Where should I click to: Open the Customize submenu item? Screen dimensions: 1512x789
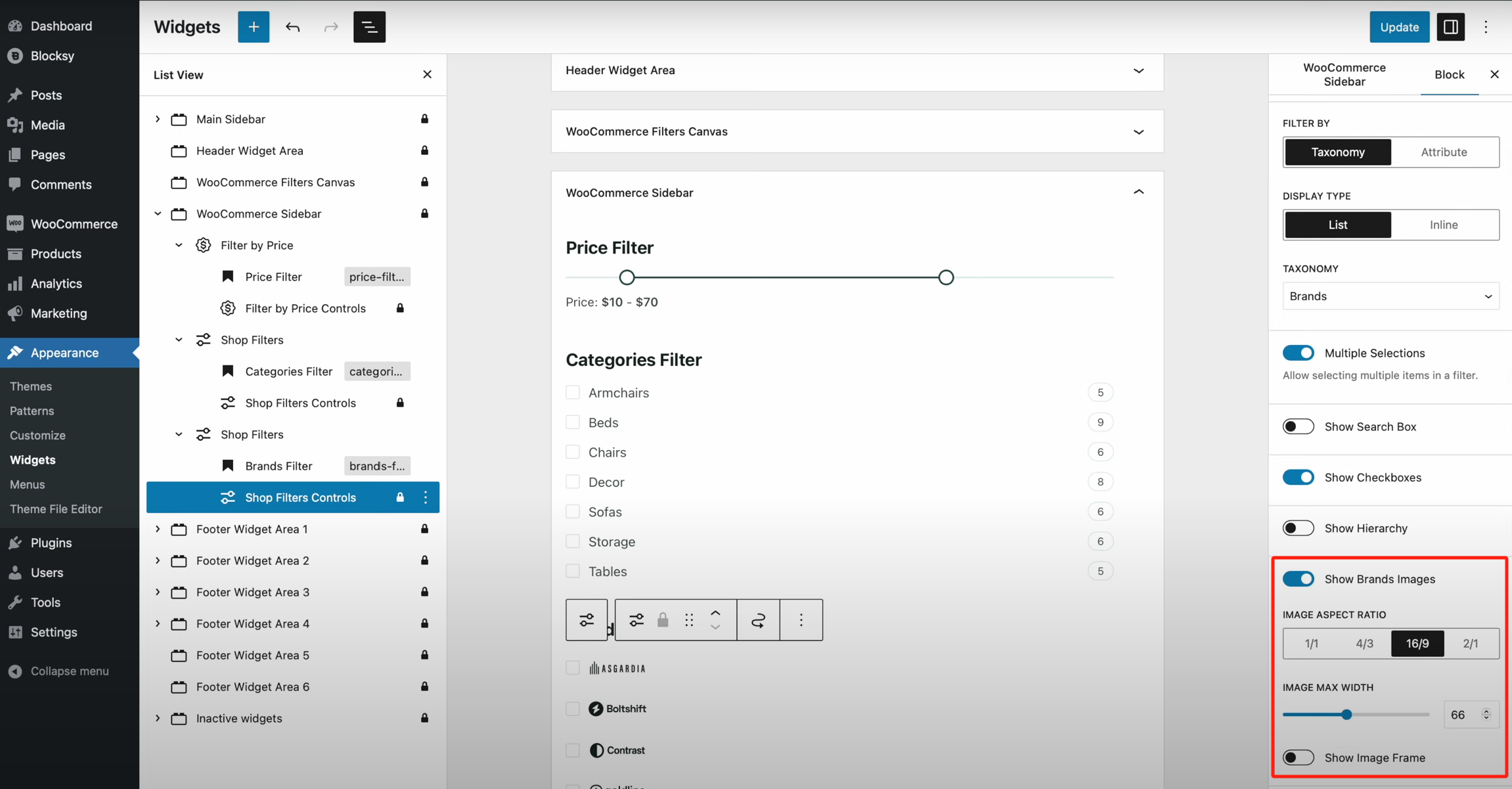37,435
